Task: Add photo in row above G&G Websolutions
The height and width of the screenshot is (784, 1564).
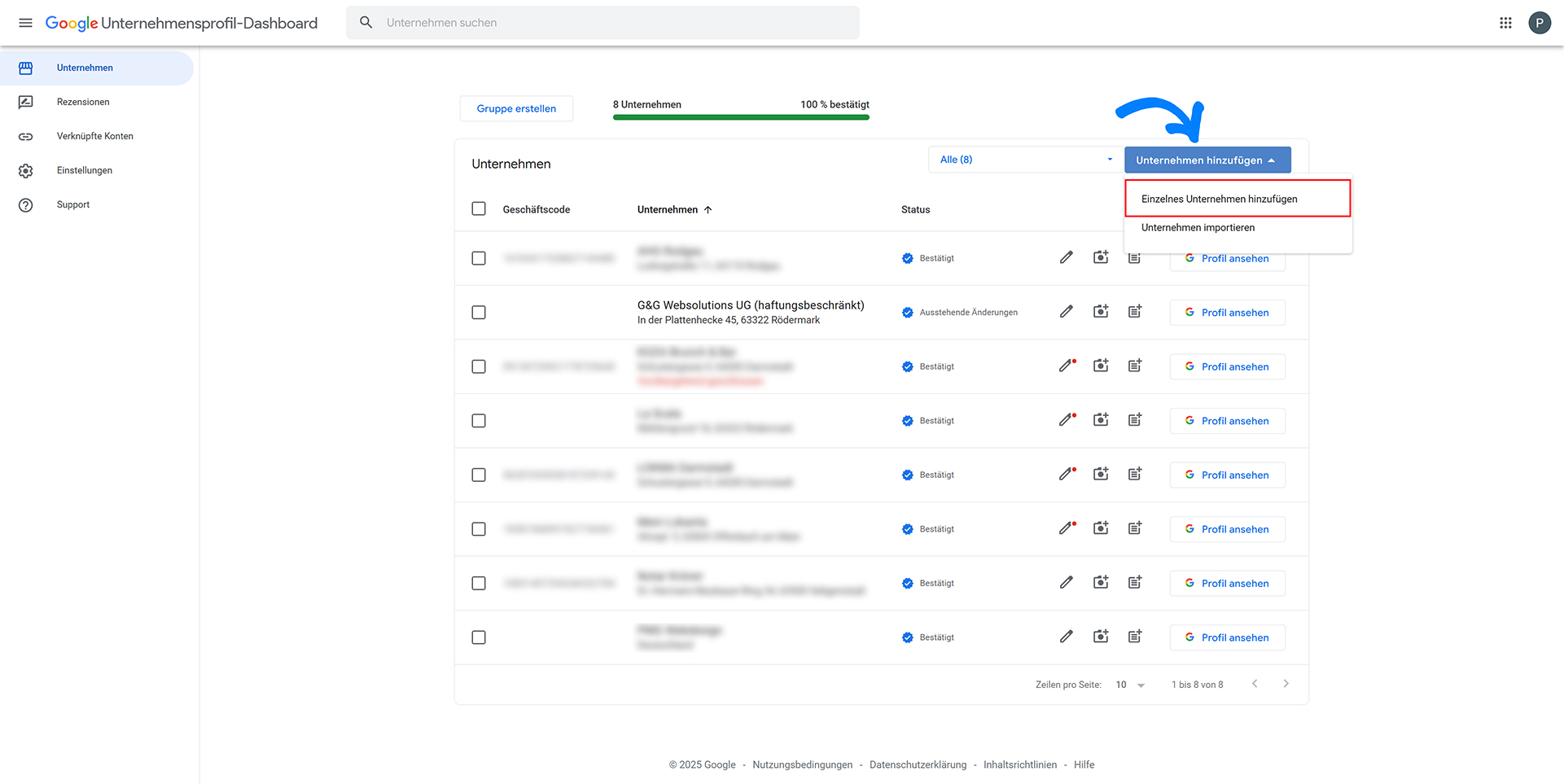Action: 1101,258
